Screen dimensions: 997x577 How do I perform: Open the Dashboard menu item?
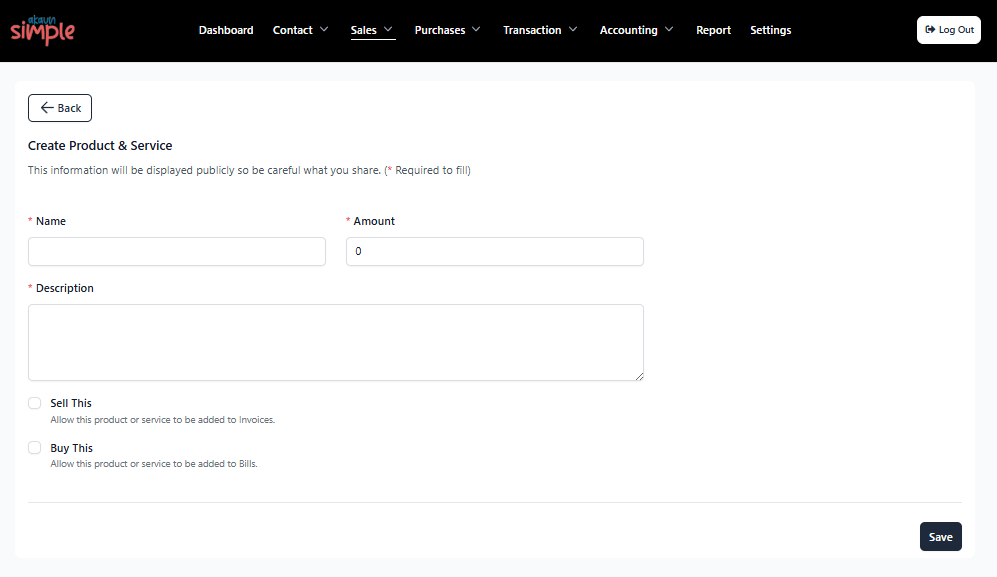point(226,30)
